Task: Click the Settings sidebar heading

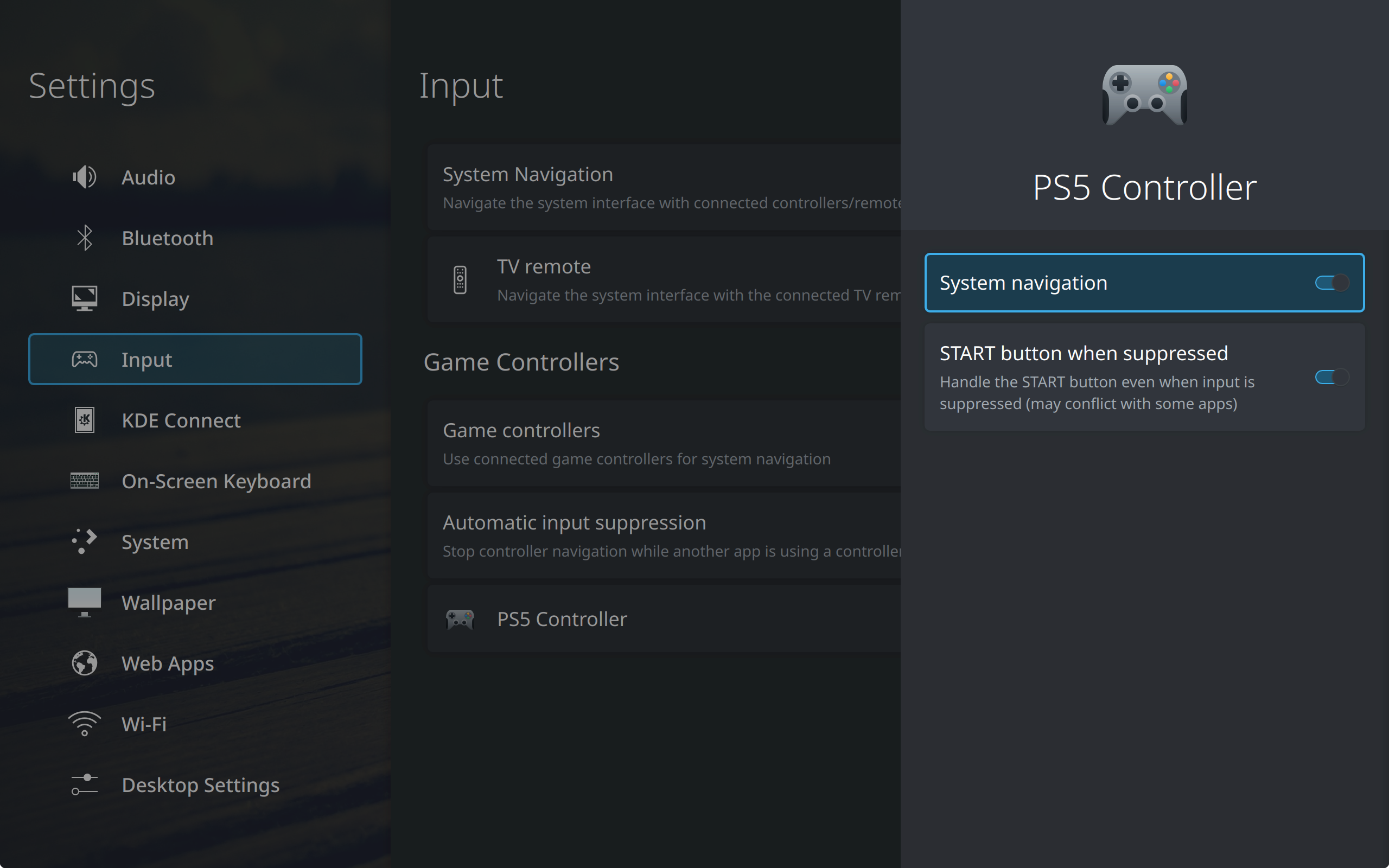Action: [92, 87]
